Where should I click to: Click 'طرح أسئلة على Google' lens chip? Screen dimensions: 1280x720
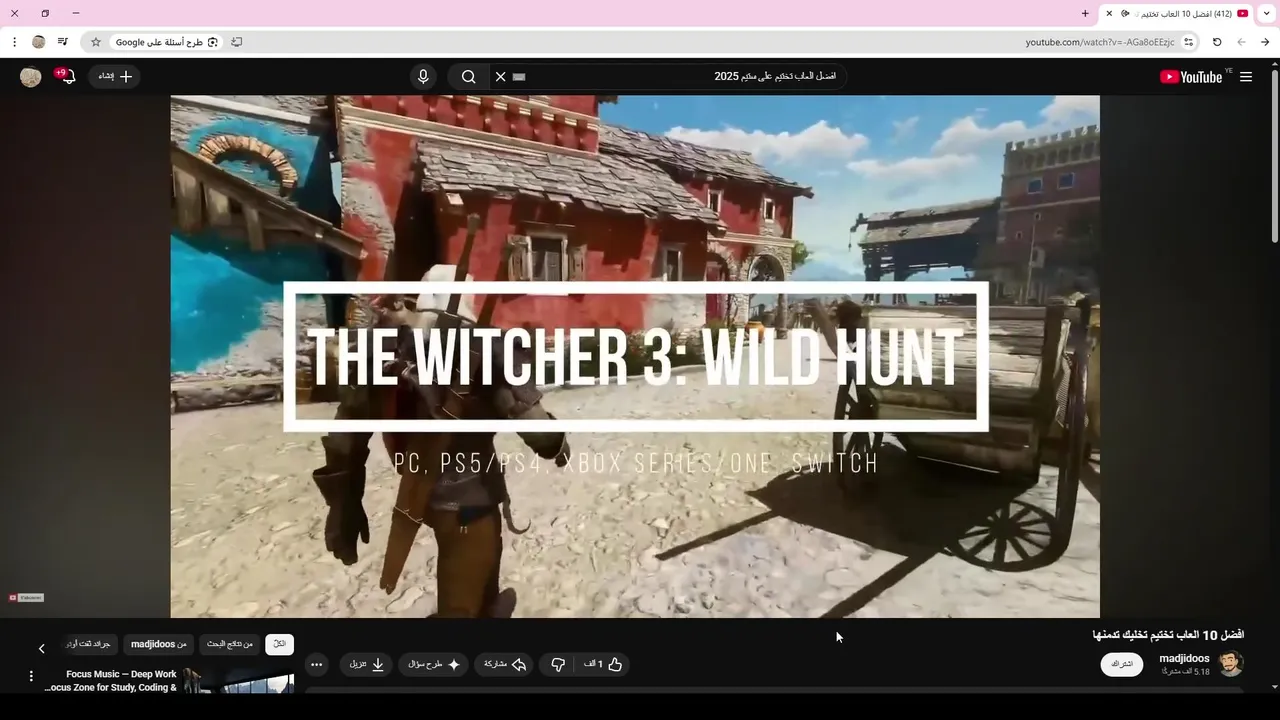pyautogui.click(x=165, y=42)
